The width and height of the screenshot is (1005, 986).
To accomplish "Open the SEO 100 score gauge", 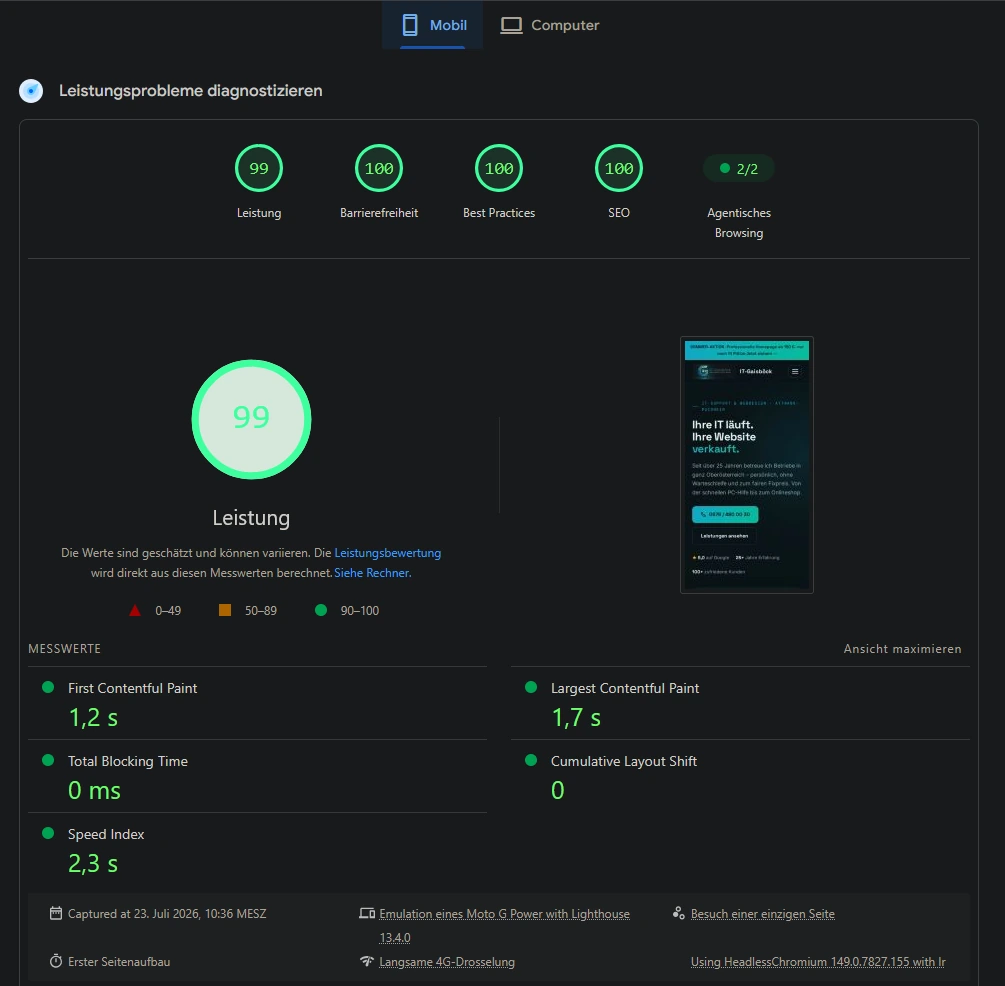I will click(619, 169).
